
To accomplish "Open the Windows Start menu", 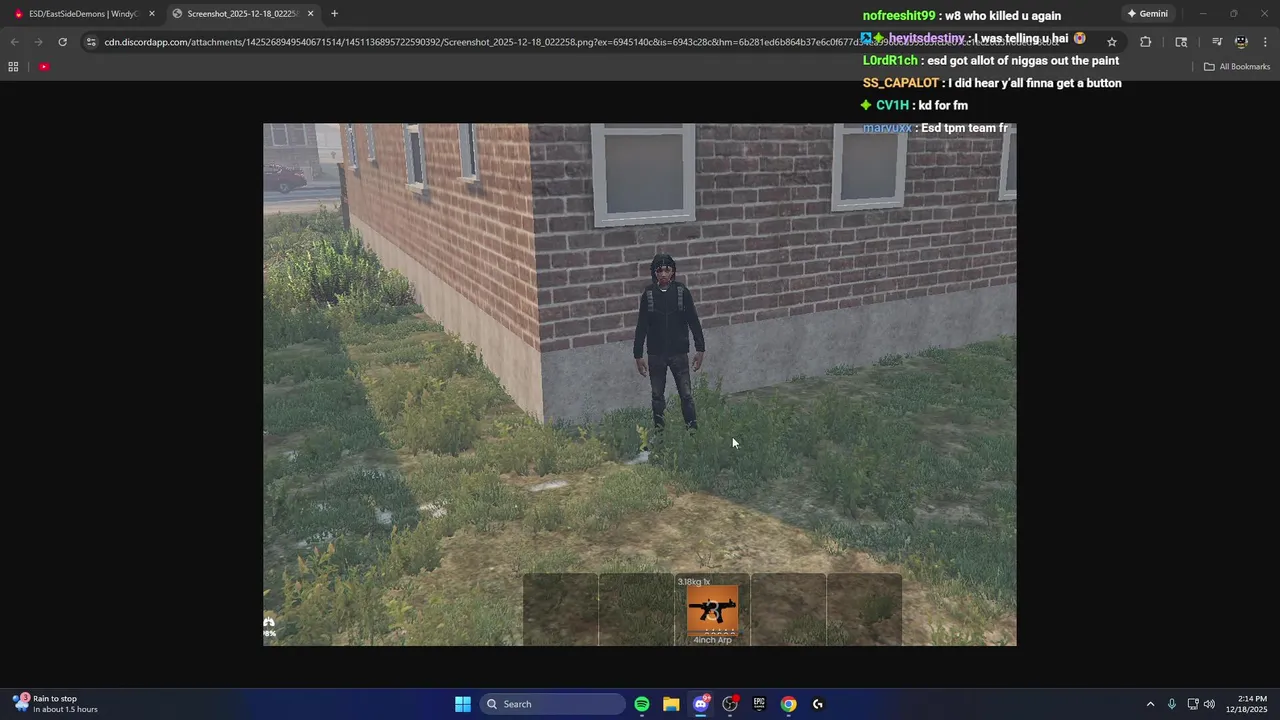I will coord(463,704).
